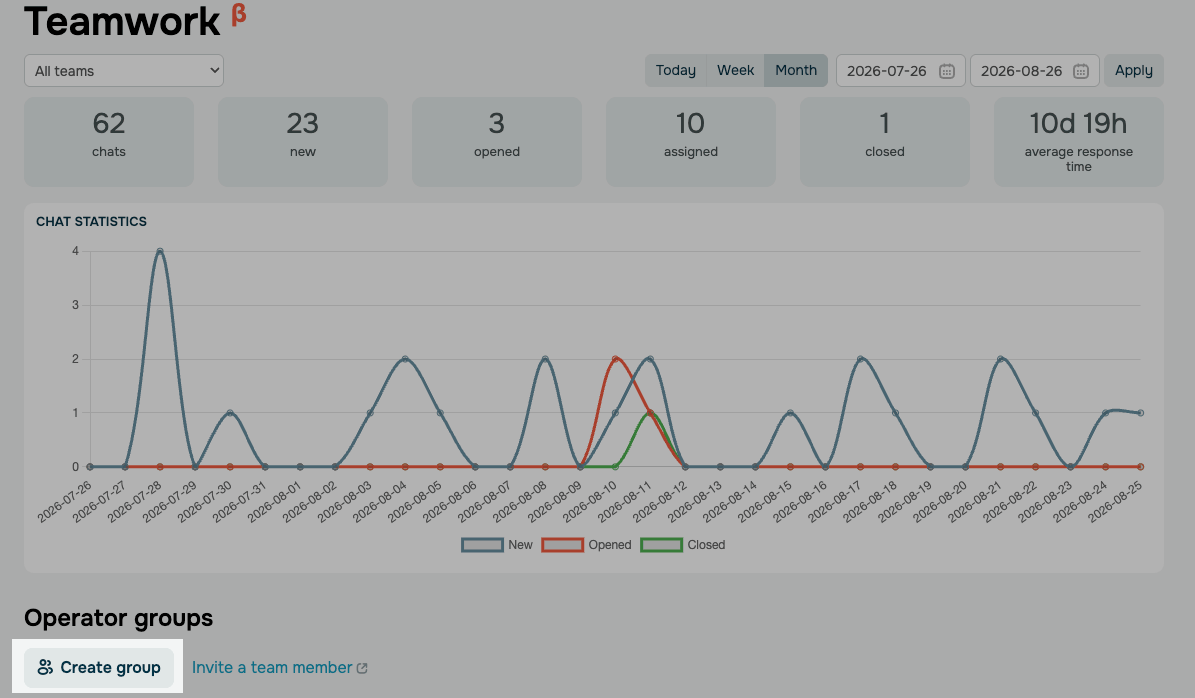This screenshot has height=698, width=1195.
Task: Expand the All teams dropdown
Action: click(124, 71)
